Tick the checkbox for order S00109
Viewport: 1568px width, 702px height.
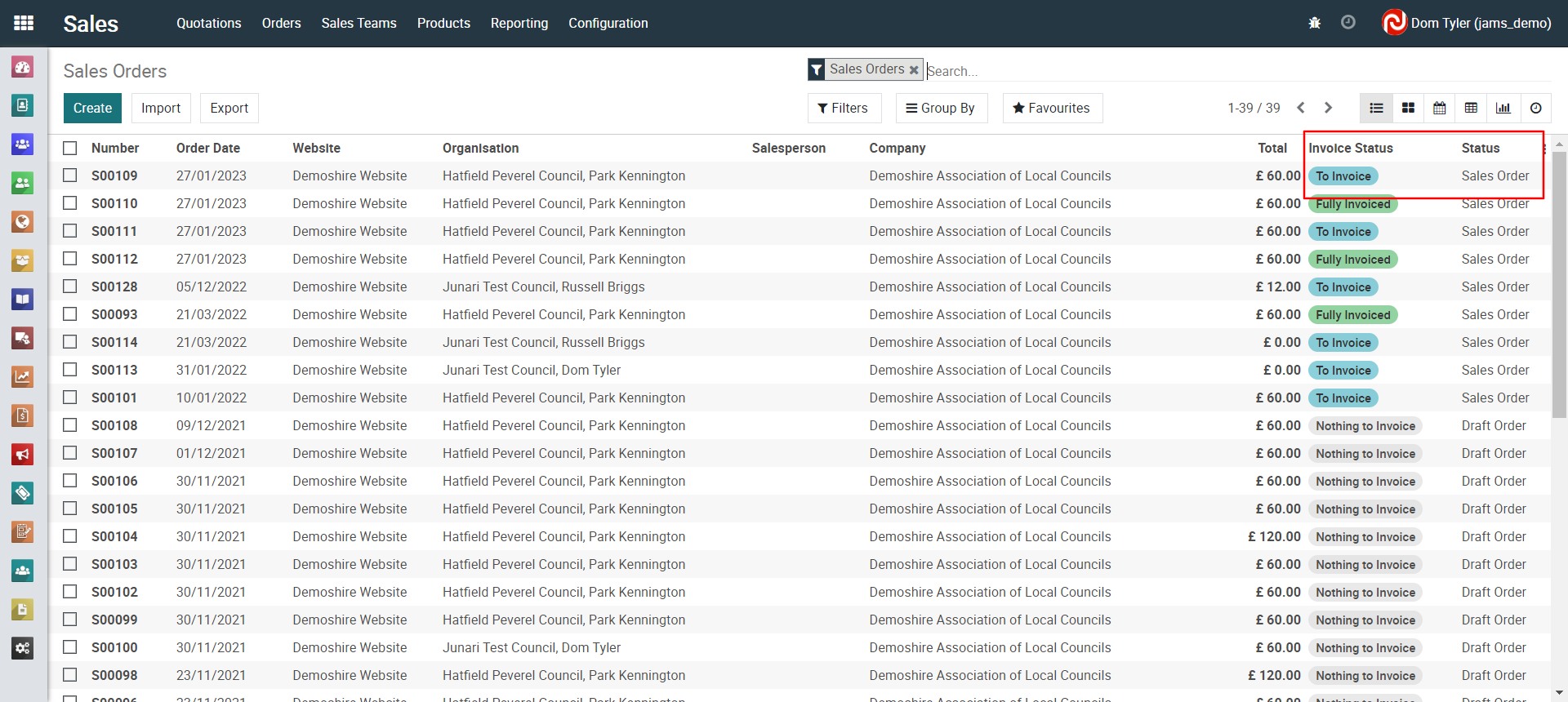(70, 175)
